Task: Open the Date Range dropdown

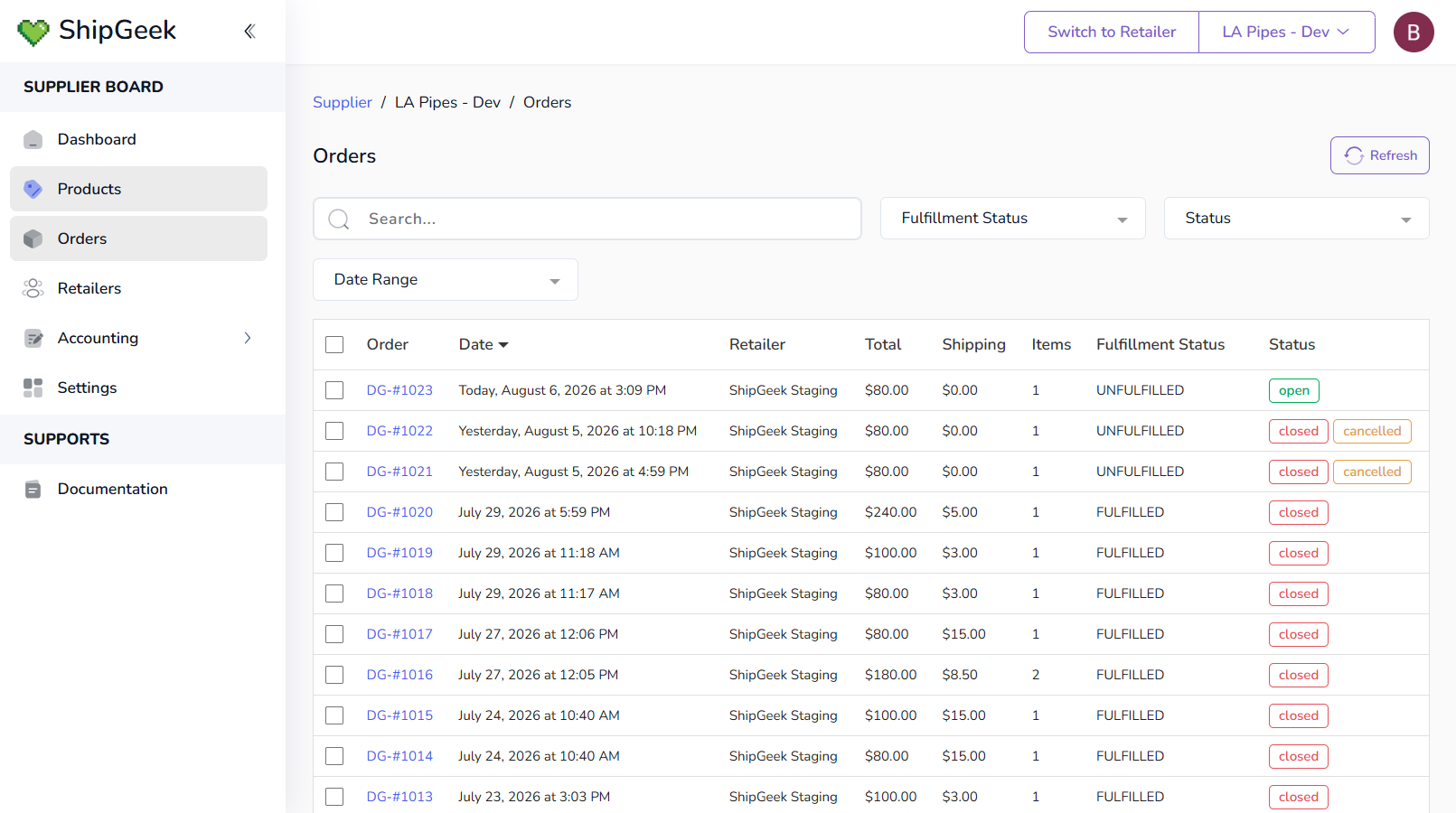Action: [445, 279]
